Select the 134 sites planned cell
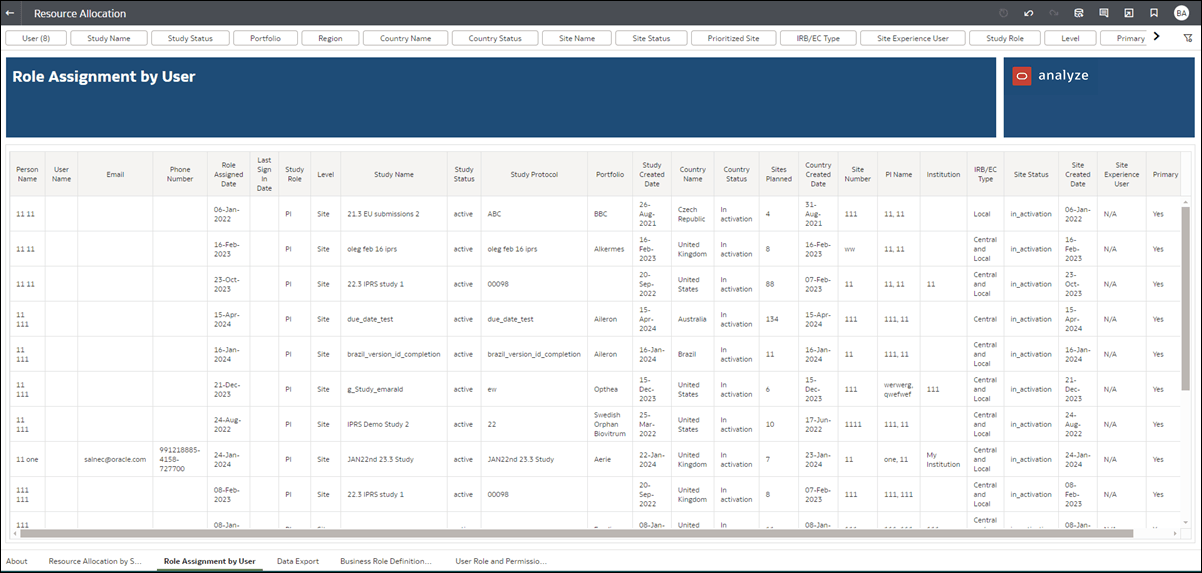 (x=777, y=319)
